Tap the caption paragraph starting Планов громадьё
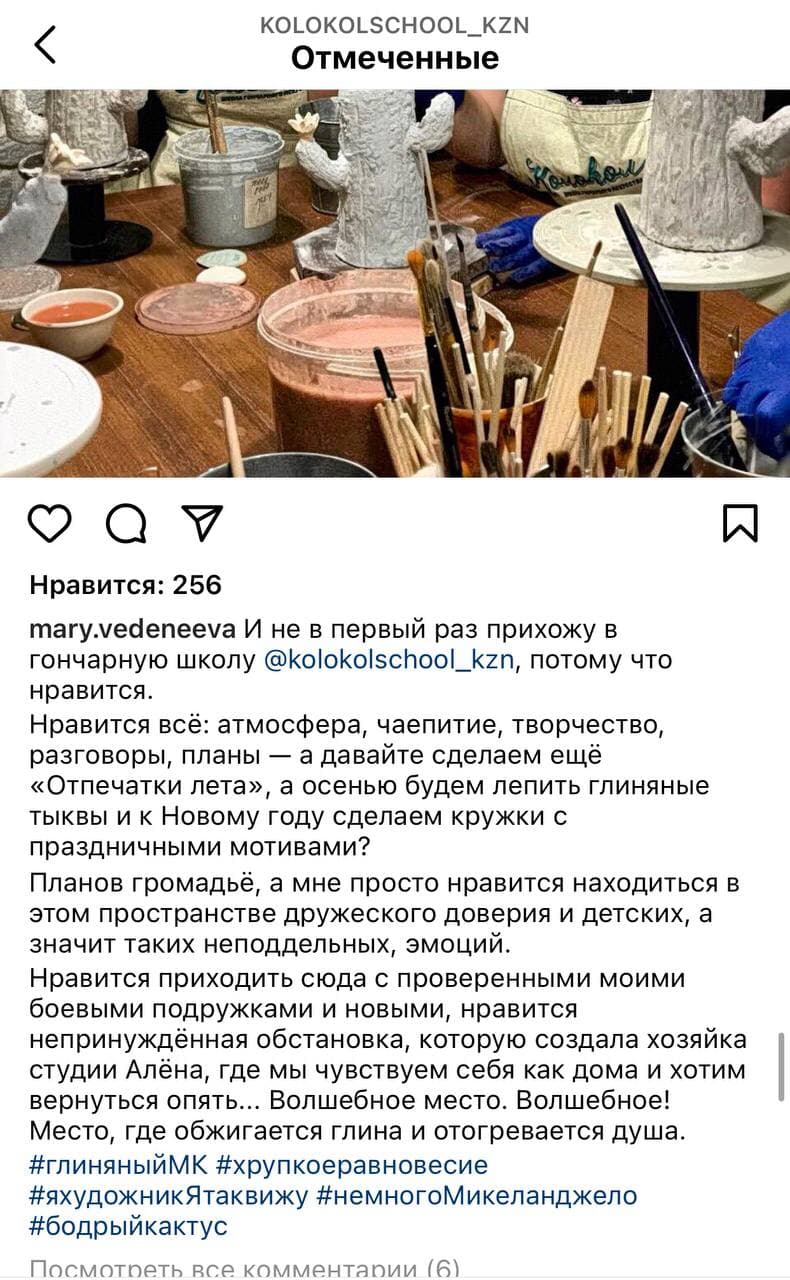 (385, 912)
